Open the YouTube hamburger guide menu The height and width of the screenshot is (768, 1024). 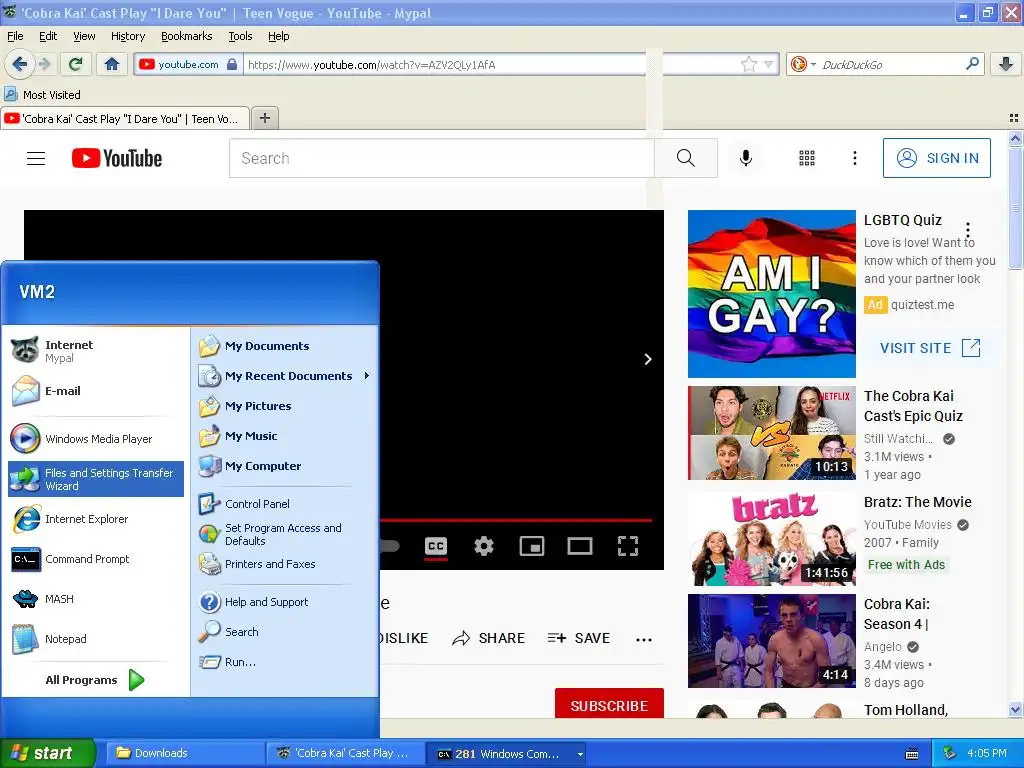[x=36, y=158]
